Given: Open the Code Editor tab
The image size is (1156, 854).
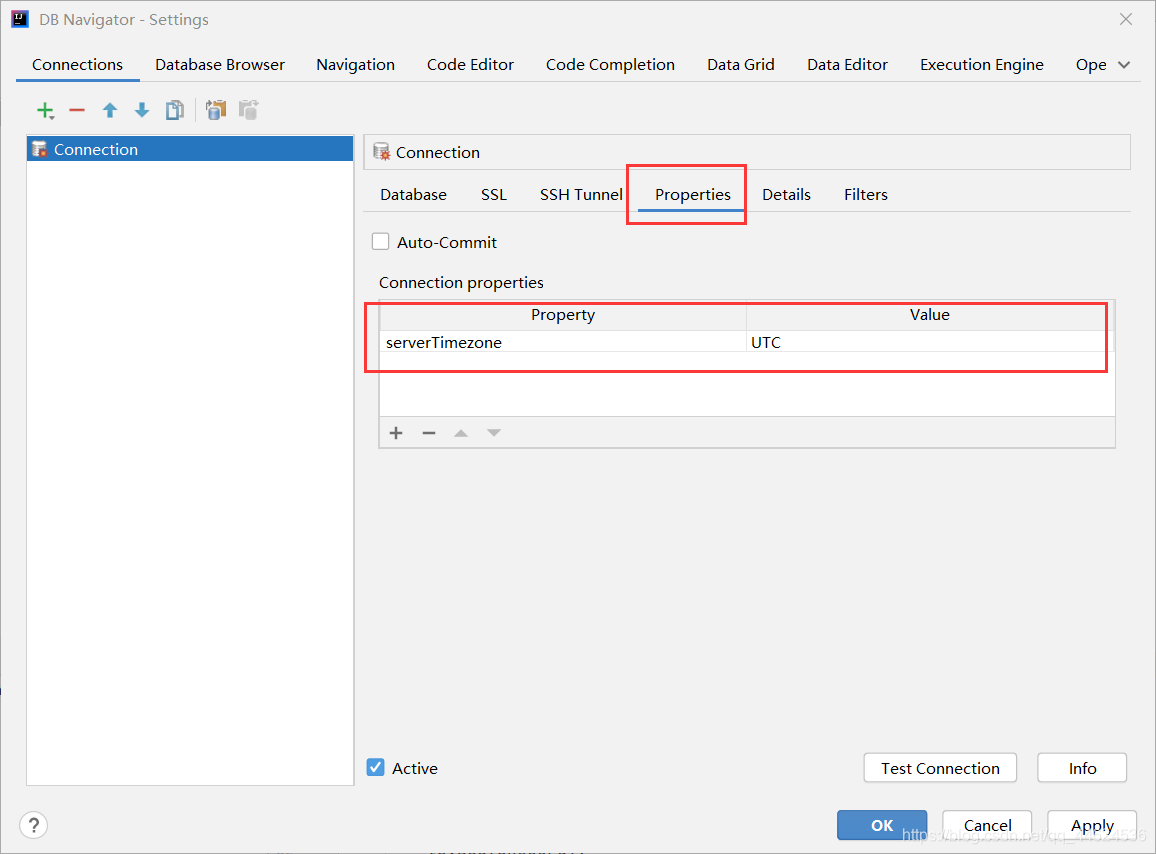Looking at the screenshot, I should coord(470,65).
